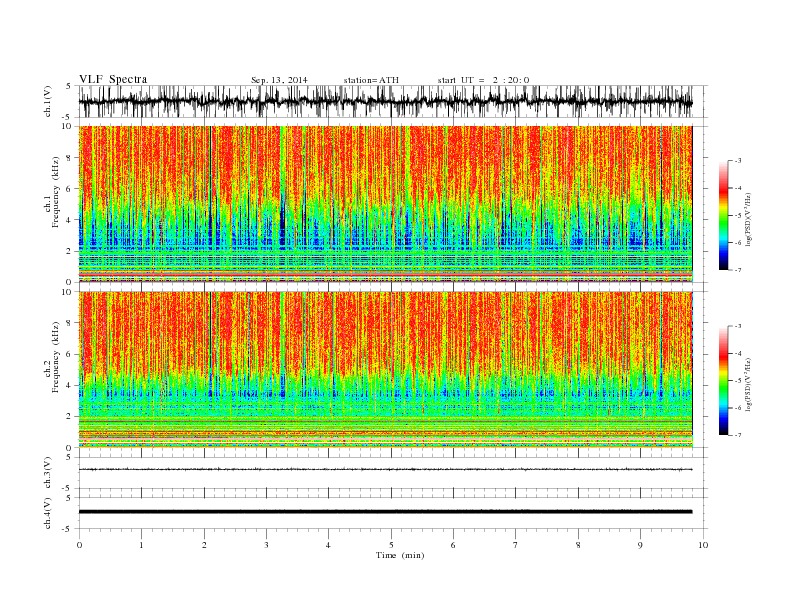
Task: Click the "3" tick label on Time axis
Action: pos(266,545)
